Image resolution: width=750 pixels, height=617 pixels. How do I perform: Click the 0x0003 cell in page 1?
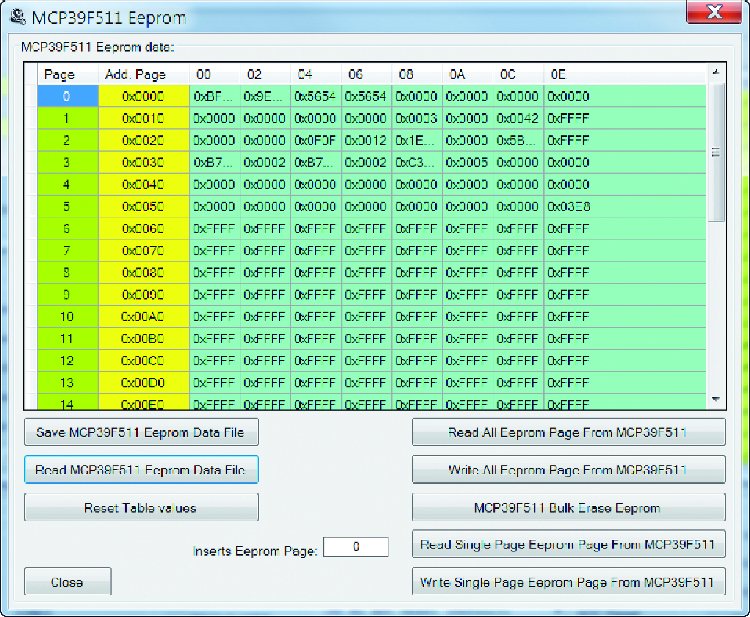(x=418, y=118)
